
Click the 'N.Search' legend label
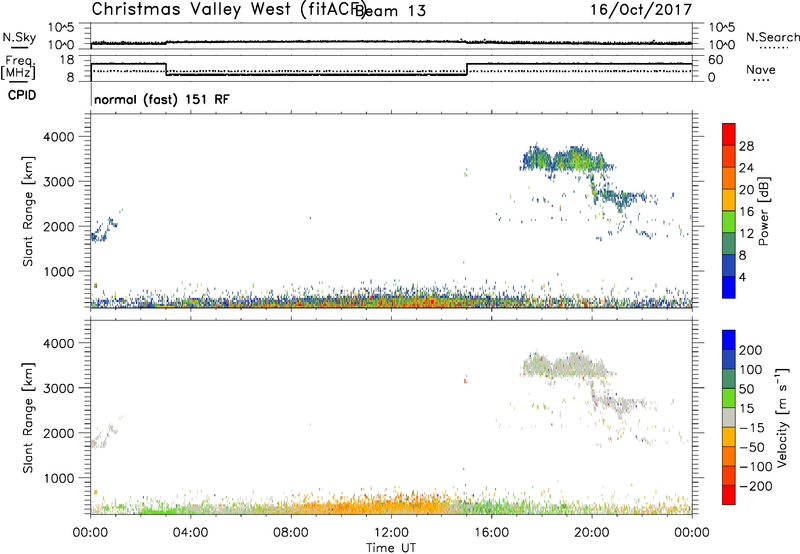(x=772, y=37)
